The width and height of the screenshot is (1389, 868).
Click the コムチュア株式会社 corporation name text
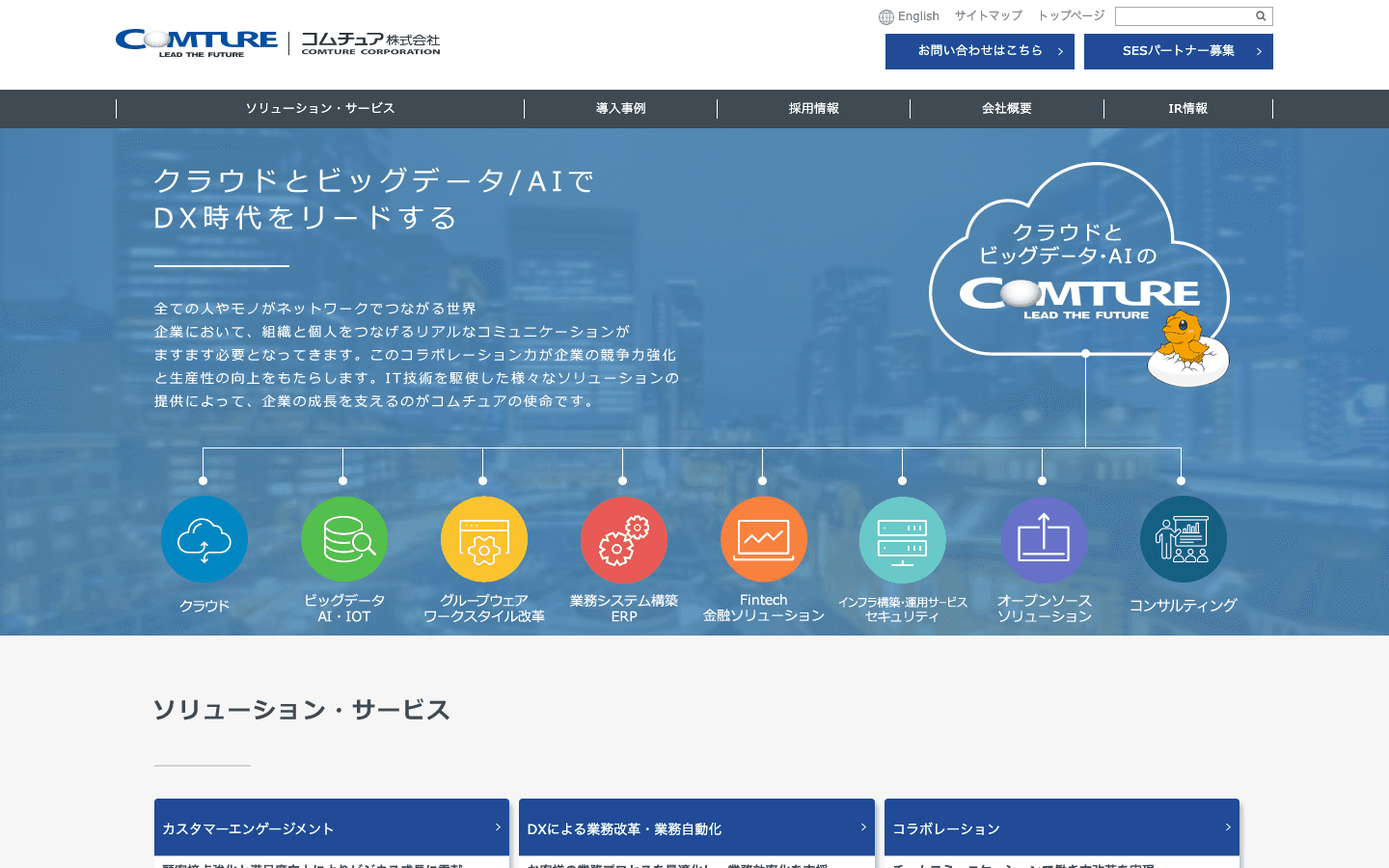tap(370, 42)
